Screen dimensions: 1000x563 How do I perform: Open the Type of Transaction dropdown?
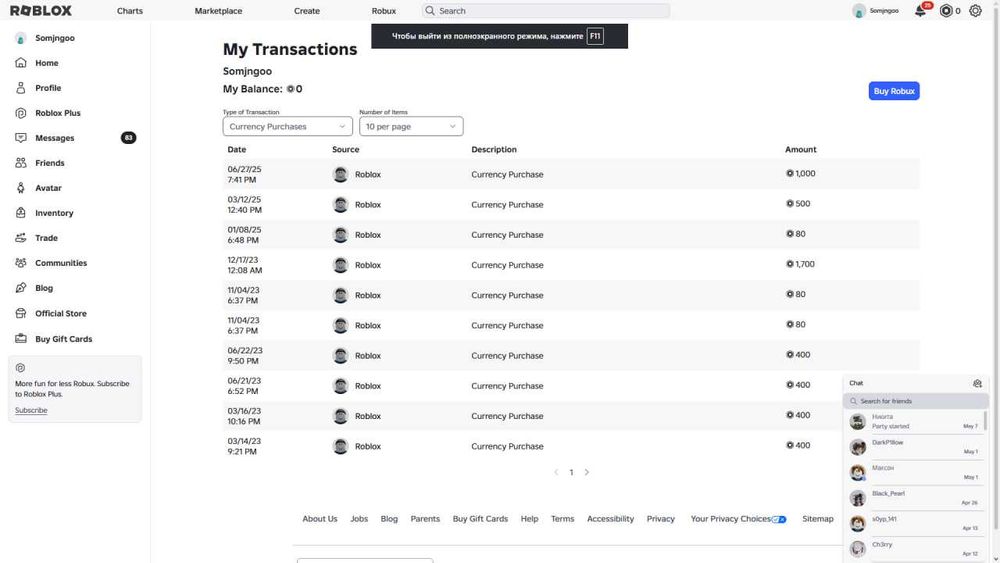(288, 126)
